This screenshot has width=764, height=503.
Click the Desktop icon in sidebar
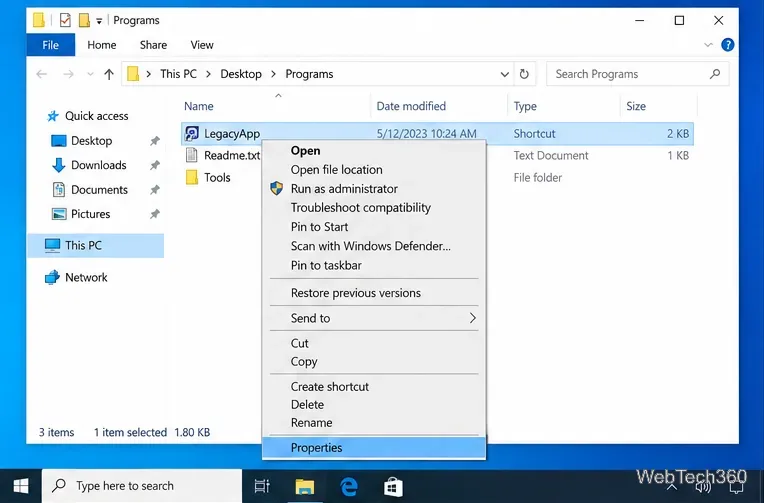click(58, 141)
